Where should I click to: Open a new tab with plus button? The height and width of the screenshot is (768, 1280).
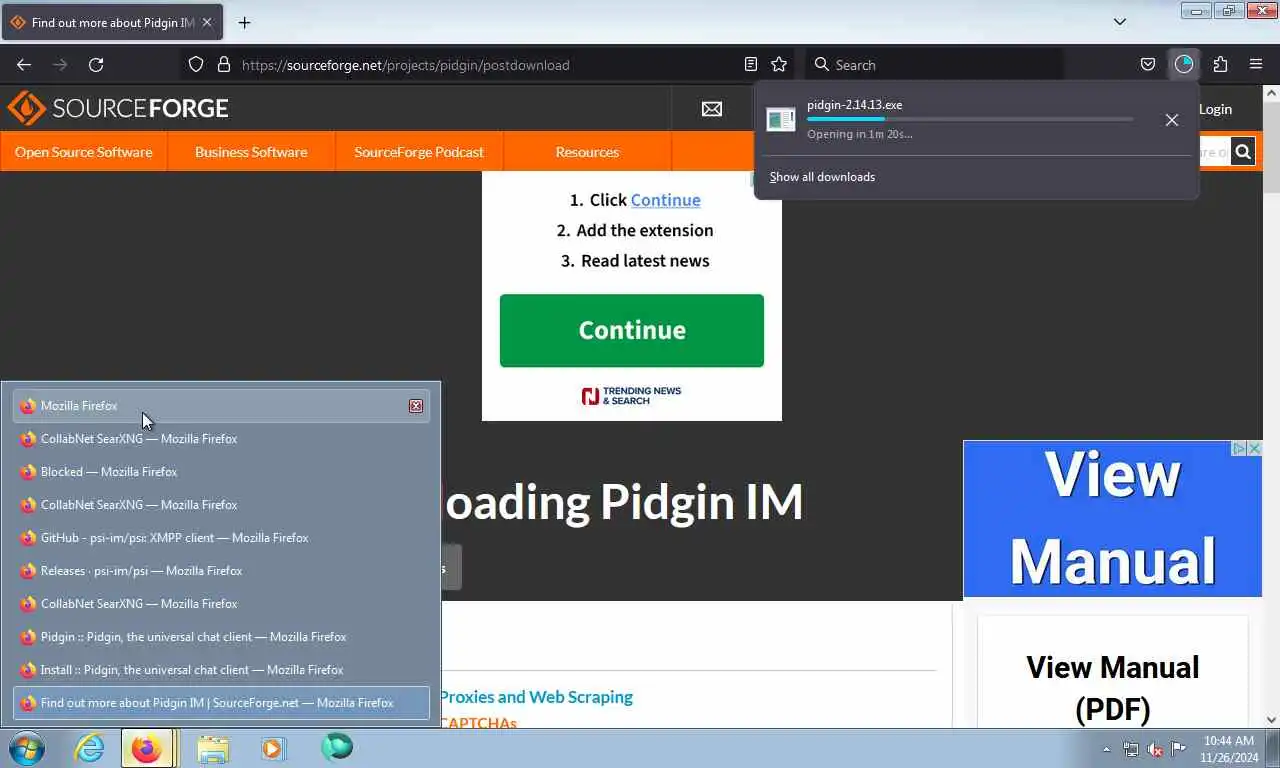pyautogui.click(x=244, y=22)
